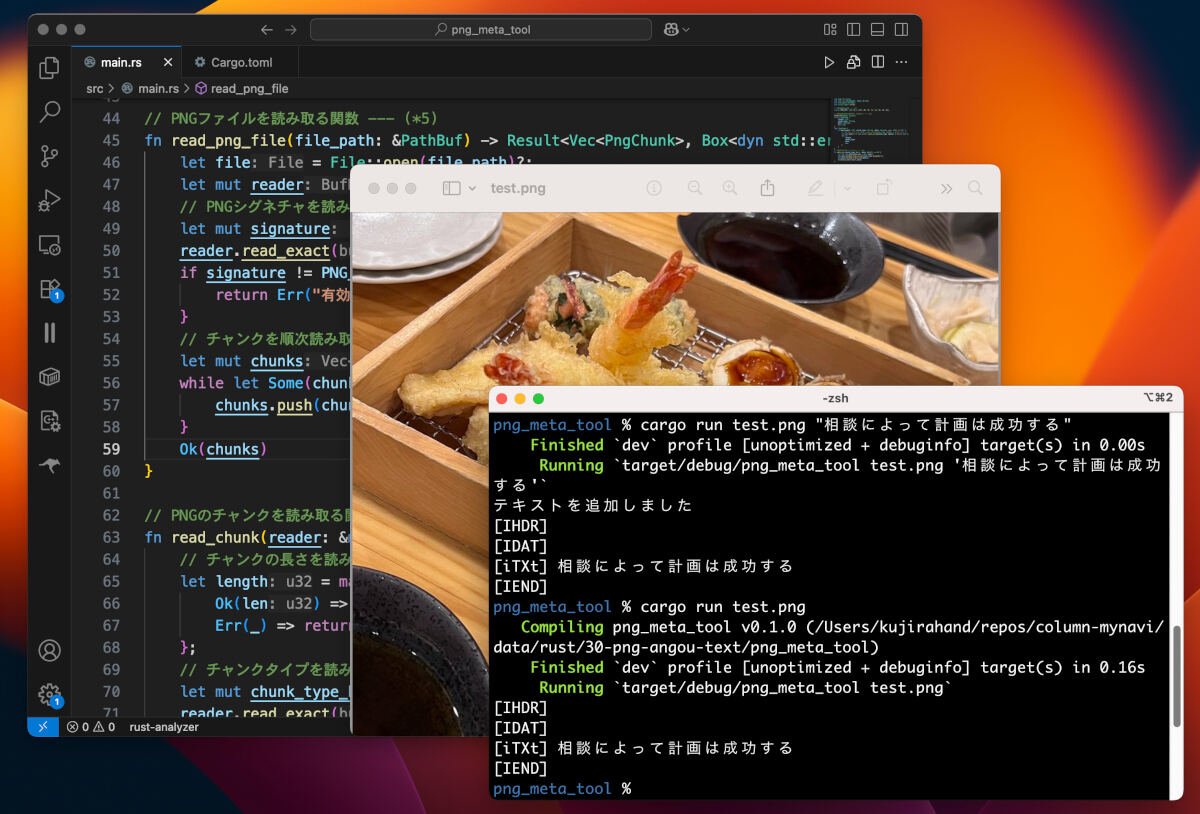Toggle the primary side bar layout button
The width and height of the screenshot is (1200, 814).
pos(853,30)
